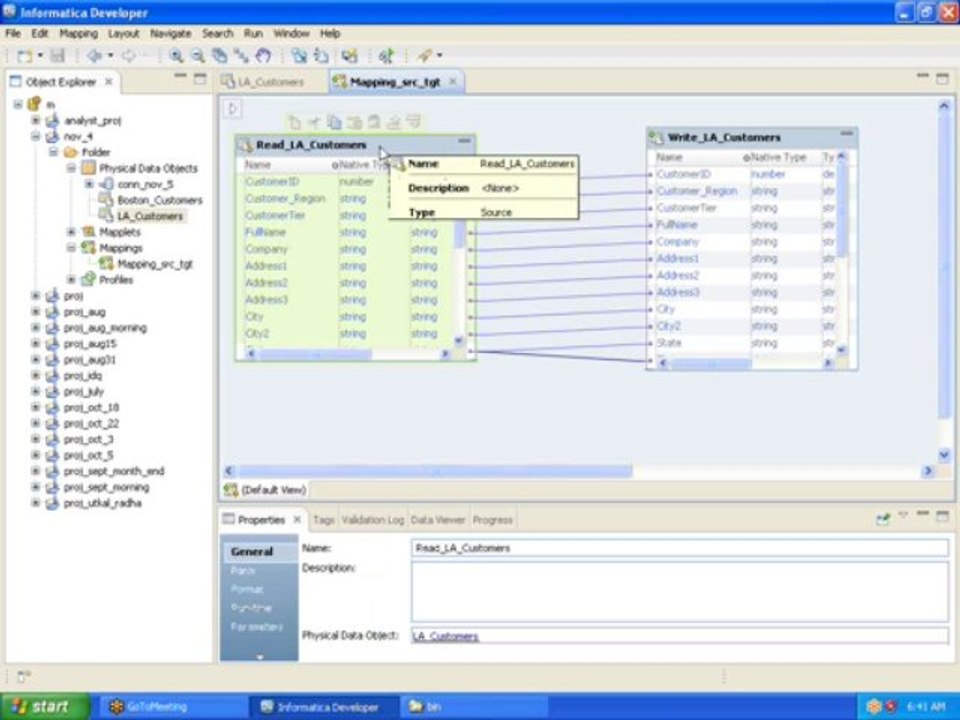Viewport: 960px width, 720px height.
Task: Maximize the Object Explorer panel
Action: pos(200,78)
